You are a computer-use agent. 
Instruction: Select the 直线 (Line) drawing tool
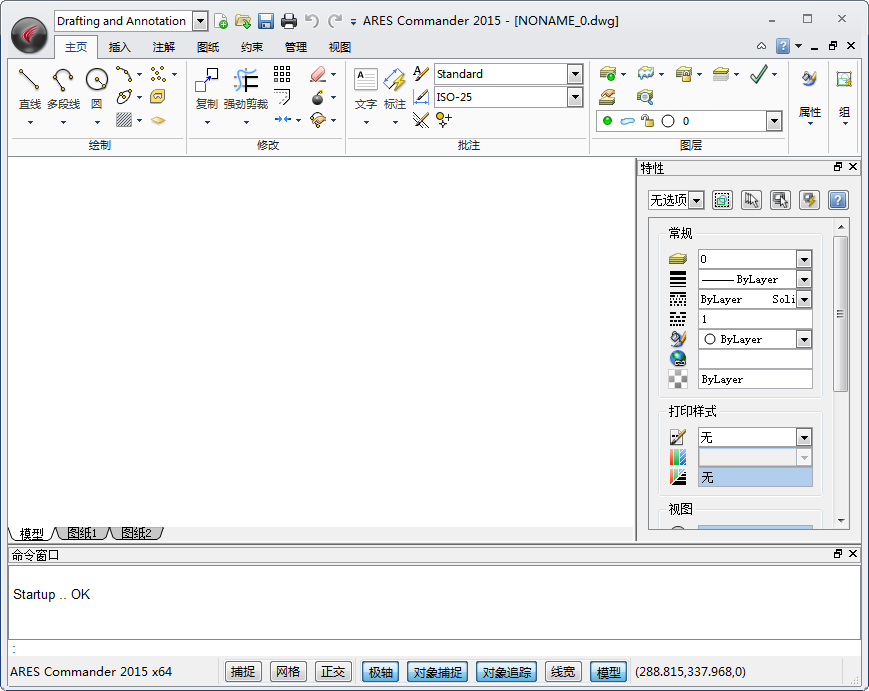[x=30, y=80]
